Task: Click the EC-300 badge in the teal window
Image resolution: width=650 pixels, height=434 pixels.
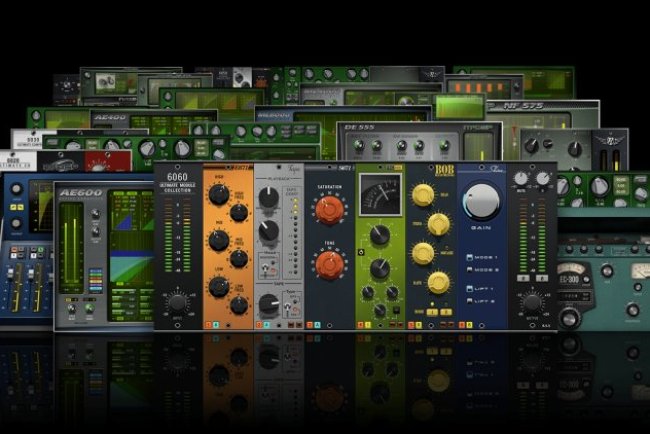Action: [x=570, y=279]
